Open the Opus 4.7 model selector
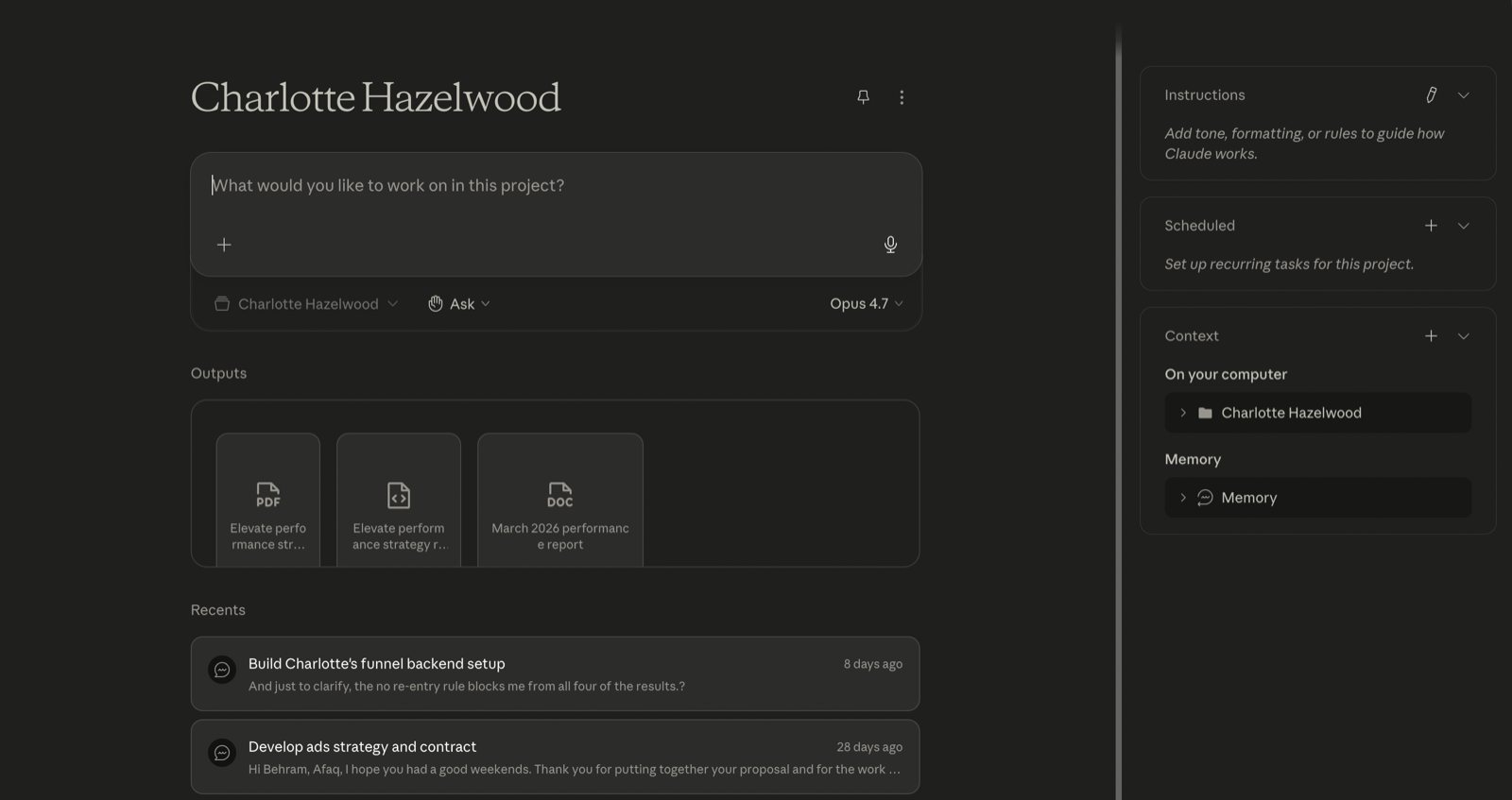Viewport: 1512px width, 800px height. [867, 304]
